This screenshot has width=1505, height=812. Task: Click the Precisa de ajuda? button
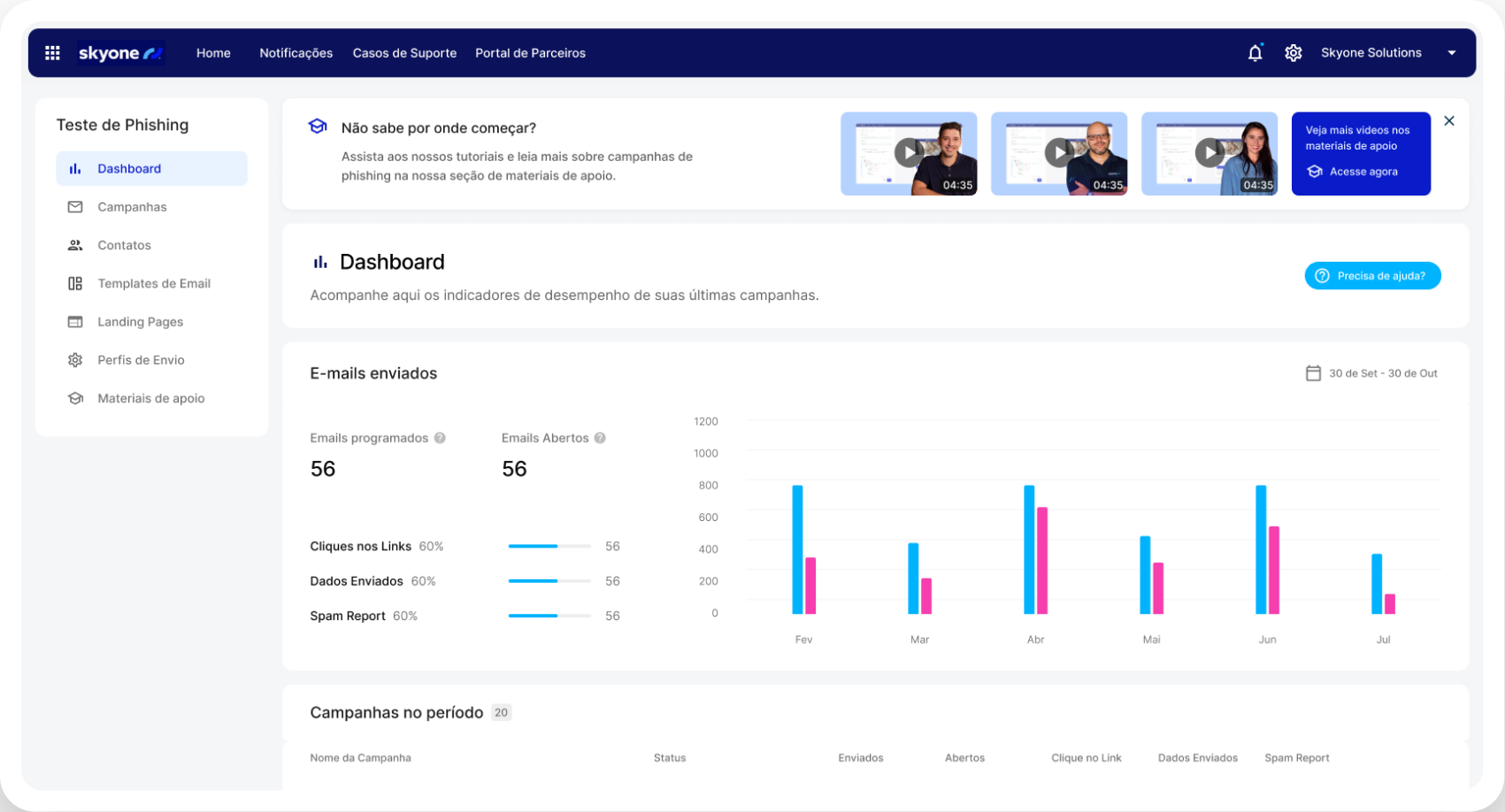click(1372, 276)
